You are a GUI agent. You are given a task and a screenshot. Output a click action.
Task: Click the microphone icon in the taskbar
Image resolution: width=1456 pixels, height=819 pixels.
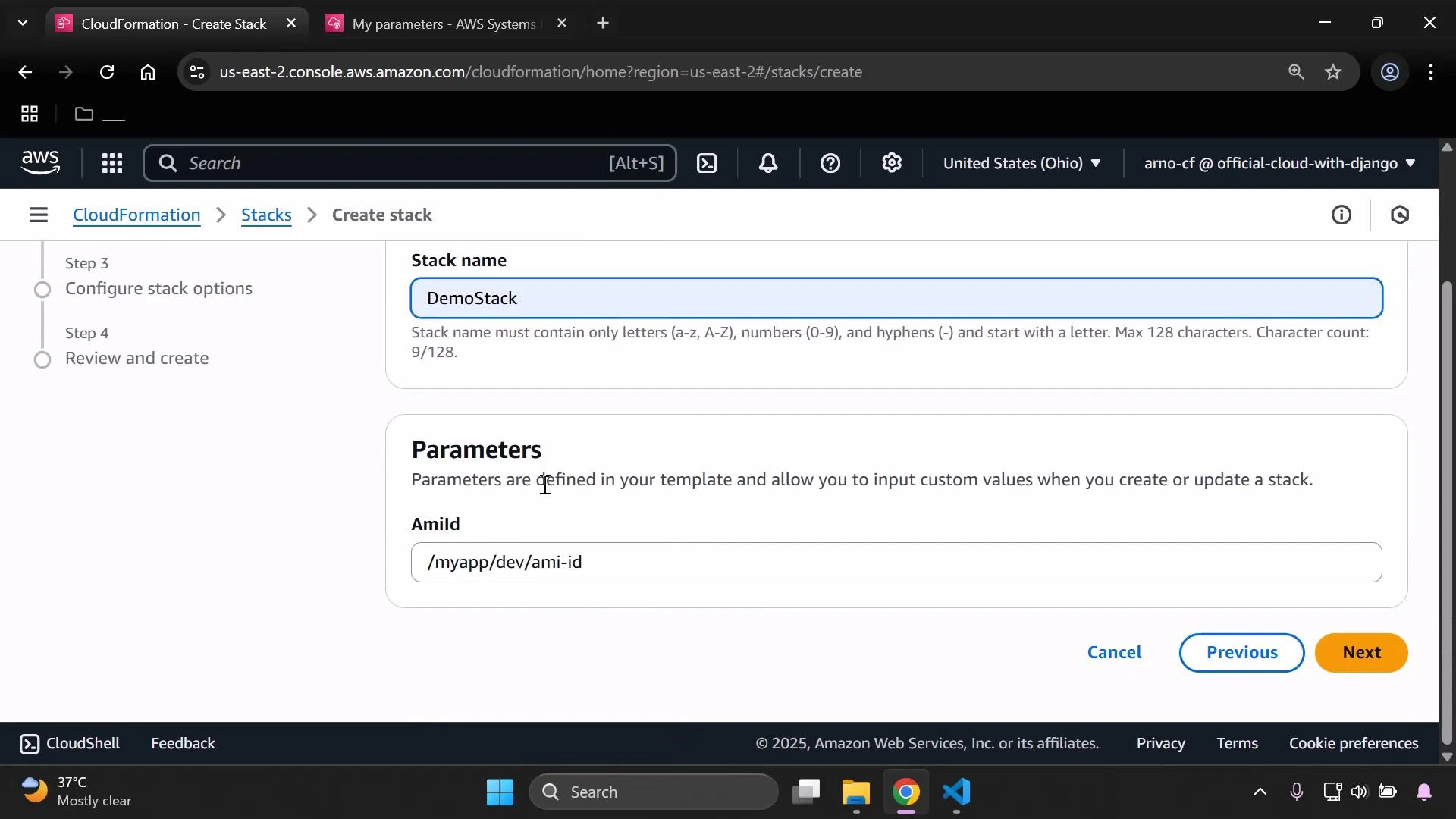(x=1297, y=792)
